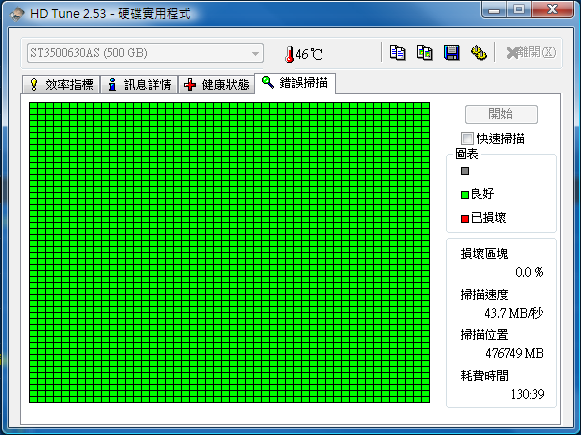Screen dimensions: 581x435
Task: Click the 開始 button
Action: (501, 114)
